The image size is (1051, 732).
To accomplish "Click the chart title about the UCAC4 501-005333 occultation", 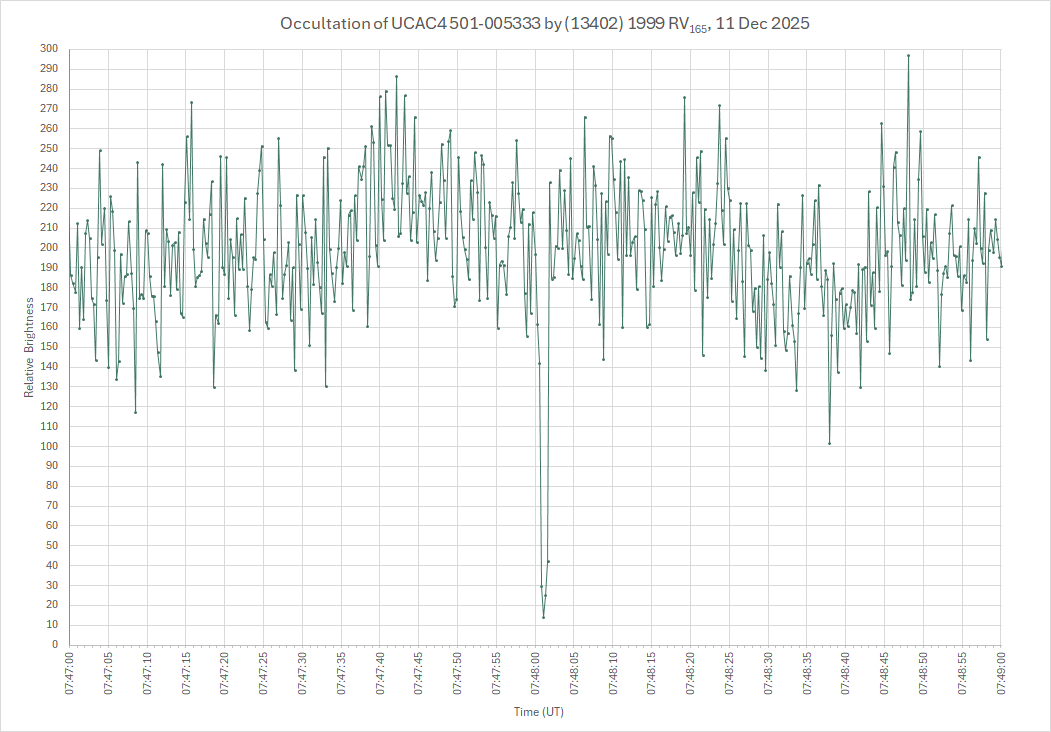I will tap(544, 23).
